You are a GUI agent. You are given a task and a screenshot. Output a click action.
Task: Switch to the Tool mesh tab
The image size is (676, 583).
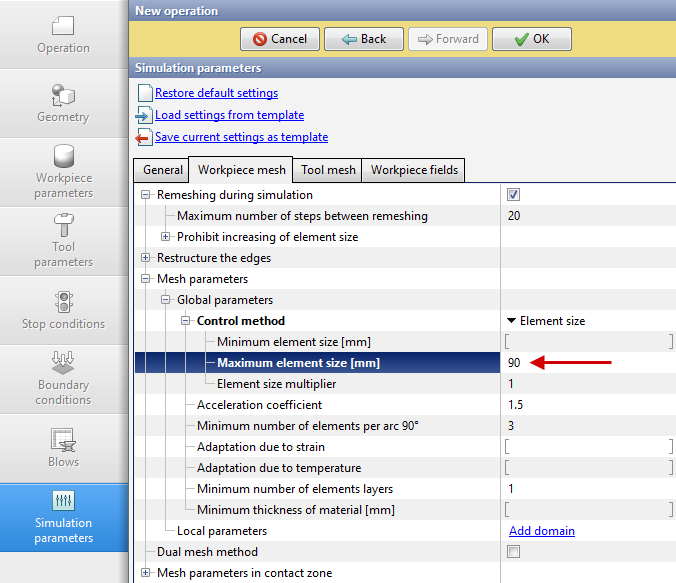point(328,170)
